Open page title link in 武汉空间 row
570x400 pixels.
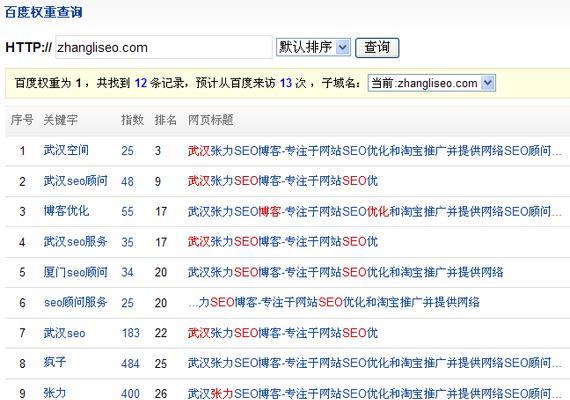(x=375, y=151)
